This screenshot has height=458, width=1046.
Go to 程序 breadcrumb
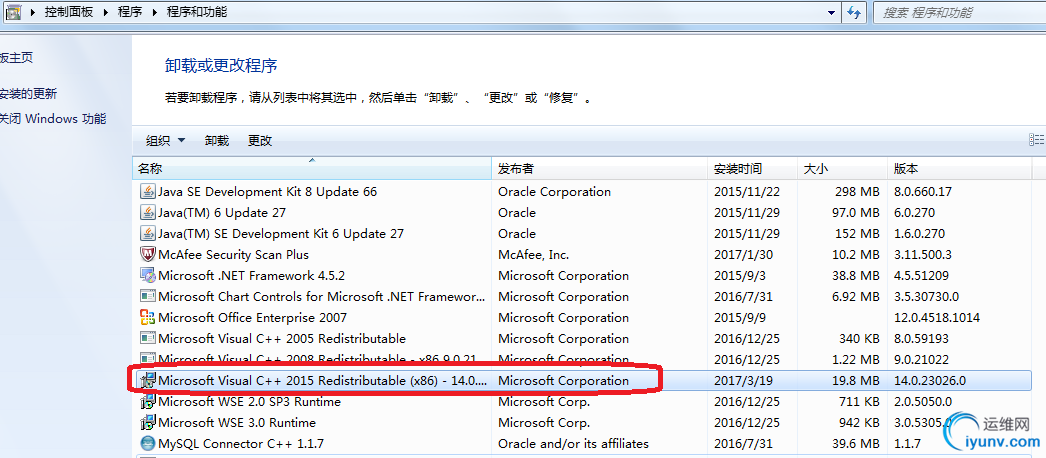(130, 12)
